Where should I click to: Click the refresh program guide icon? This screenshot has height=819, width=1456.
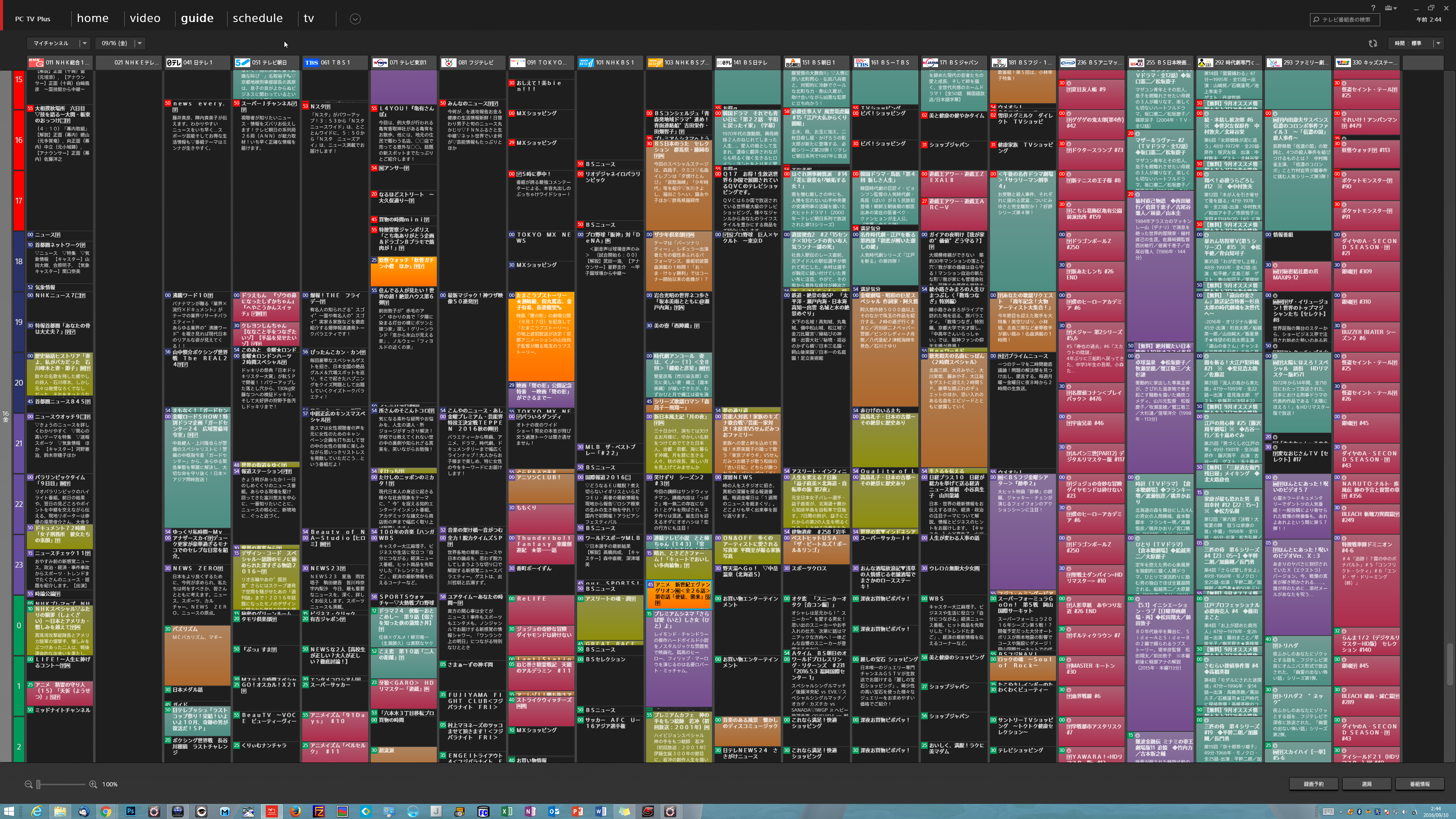tap(1372, 43)
